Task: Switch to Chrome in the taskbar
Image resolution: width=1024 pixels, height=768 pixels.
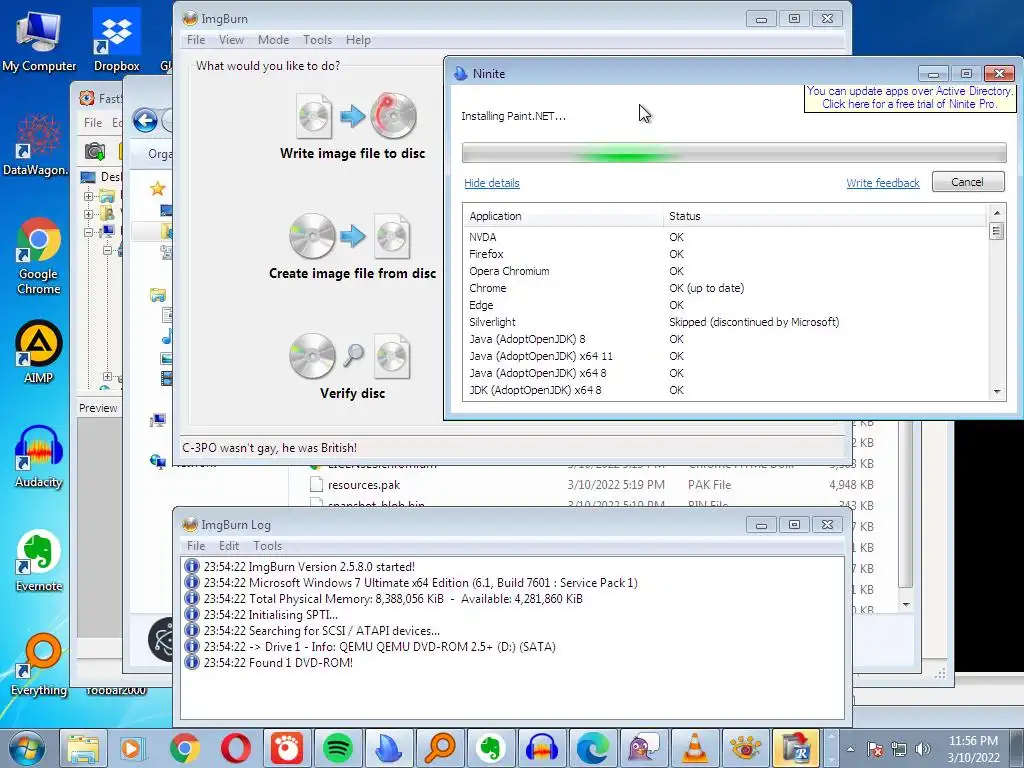Action: click(185, 748)
